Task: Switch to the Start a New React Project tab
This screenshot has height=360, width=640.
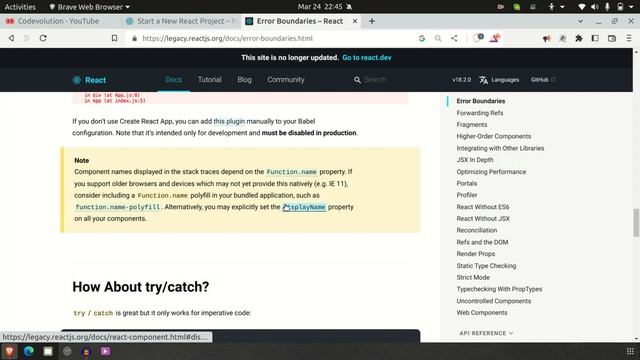Action: (x=181, y=21)
